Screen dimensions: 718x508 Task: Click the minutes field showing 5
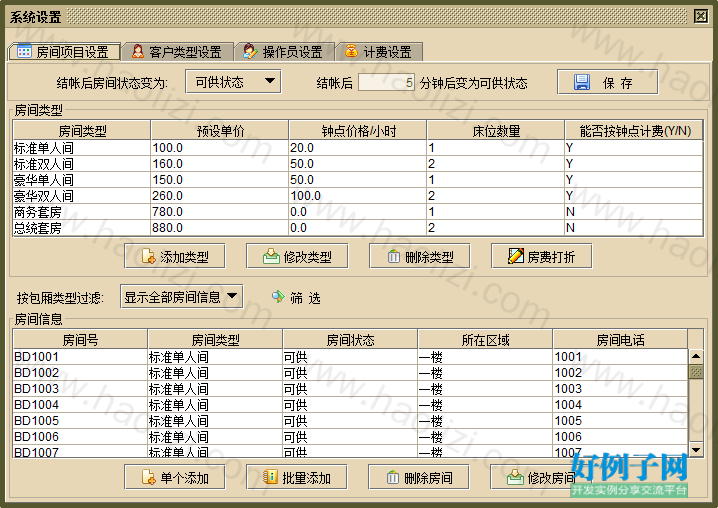(x=386, y=82)
